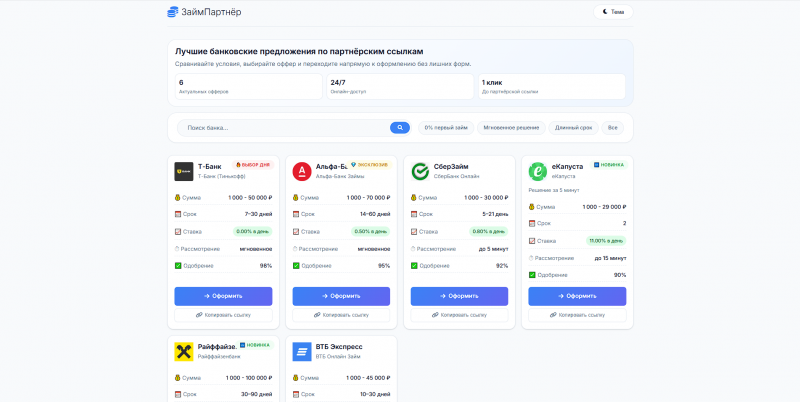Click the eКапуста green logo
The height and width of the screenshot is (402, 800).
[x=538, y=171]
